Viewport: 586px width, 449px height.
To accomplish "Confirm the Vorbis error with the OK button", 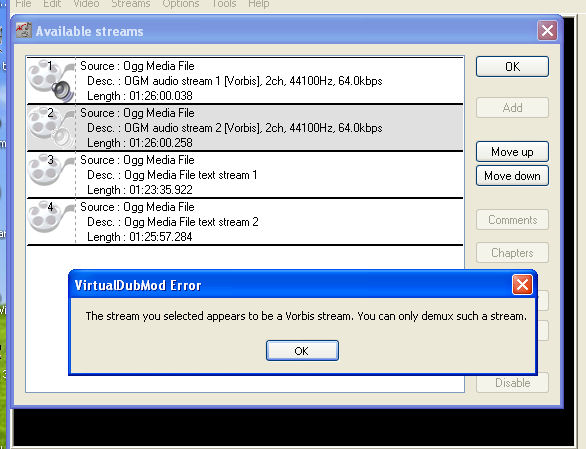I will [302, 350].
